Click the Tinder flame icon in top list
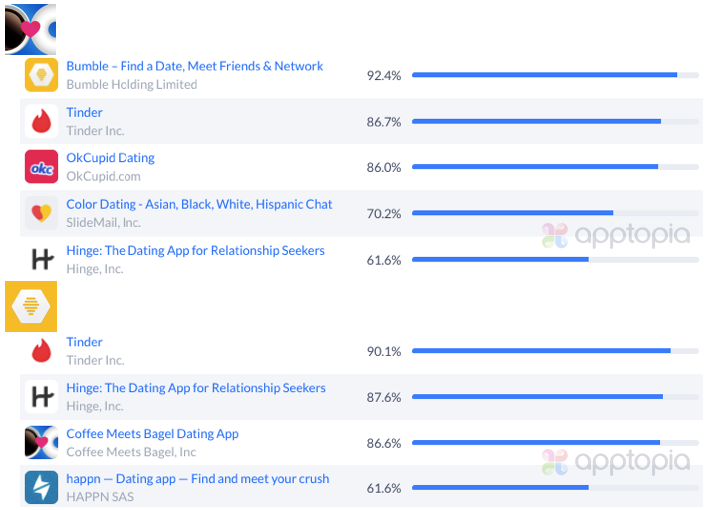Viewport: 706px width, 510px height. [x=41, y=121]
